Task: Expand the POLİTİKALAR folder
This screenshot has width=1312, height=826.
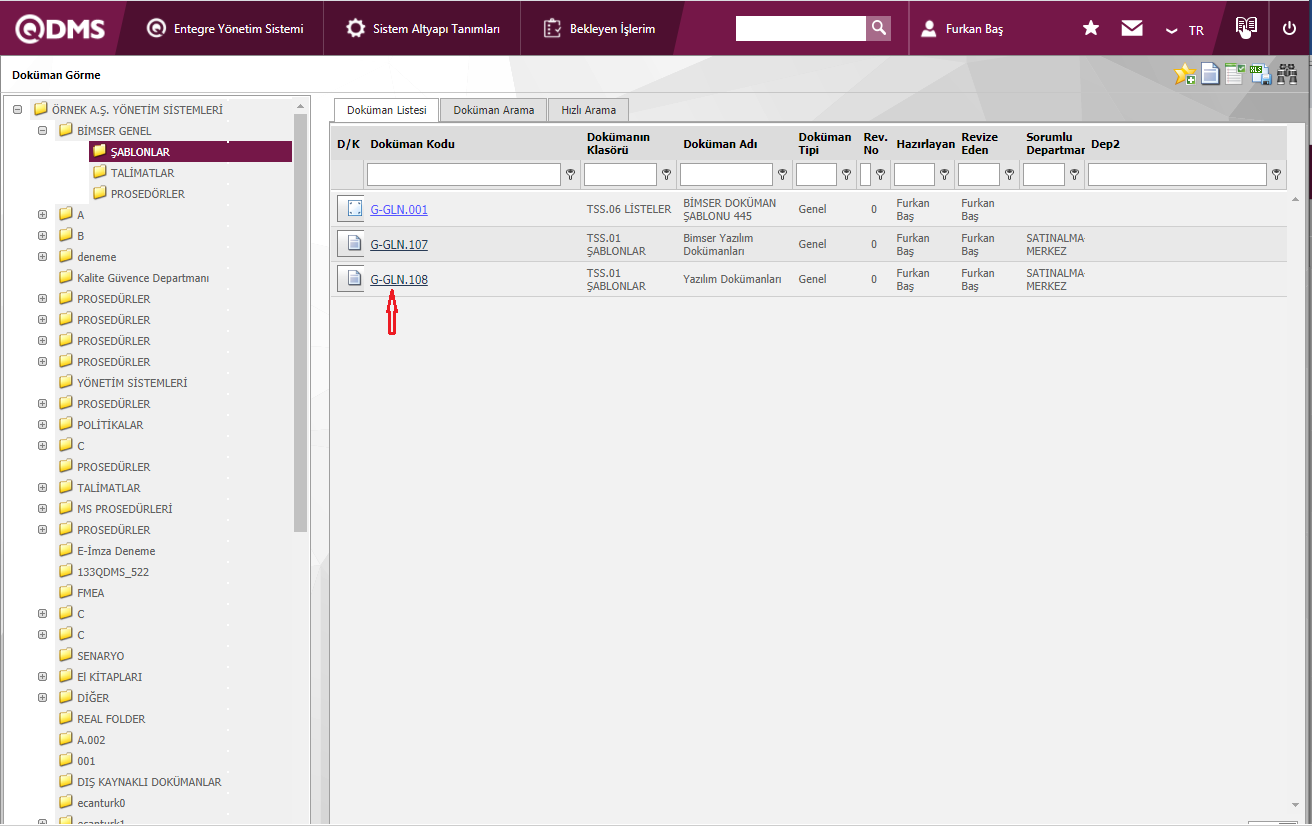Action: pyautogui.click(x=43, y=425)
